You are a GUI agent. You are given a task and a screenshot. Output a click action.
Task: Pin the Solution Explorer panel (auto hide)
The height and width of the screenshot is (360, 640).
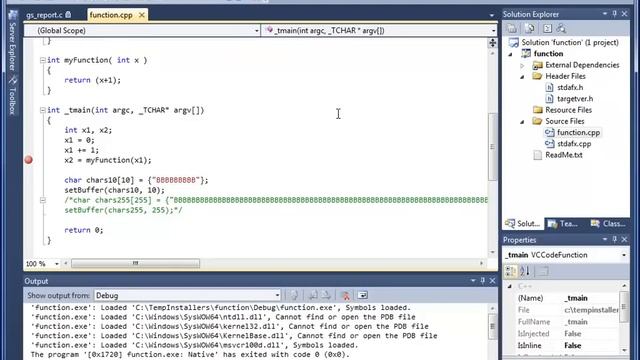point(615,14)
